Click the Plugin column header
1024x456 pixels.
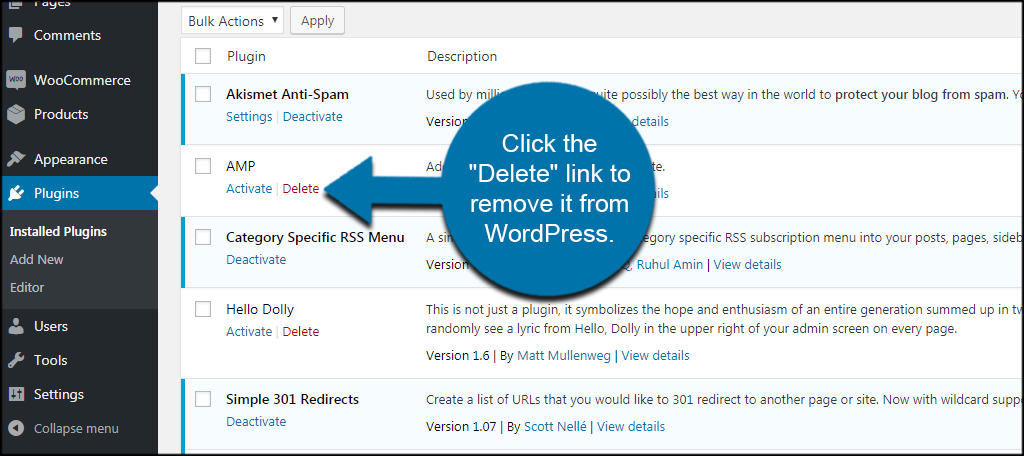[246, 56]
